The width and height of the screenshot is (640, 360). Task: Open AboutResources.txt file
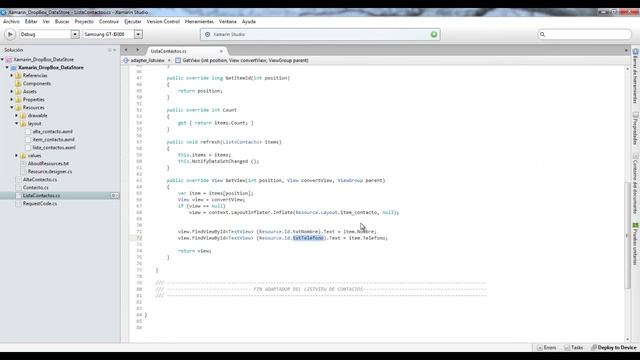point(48,163)
